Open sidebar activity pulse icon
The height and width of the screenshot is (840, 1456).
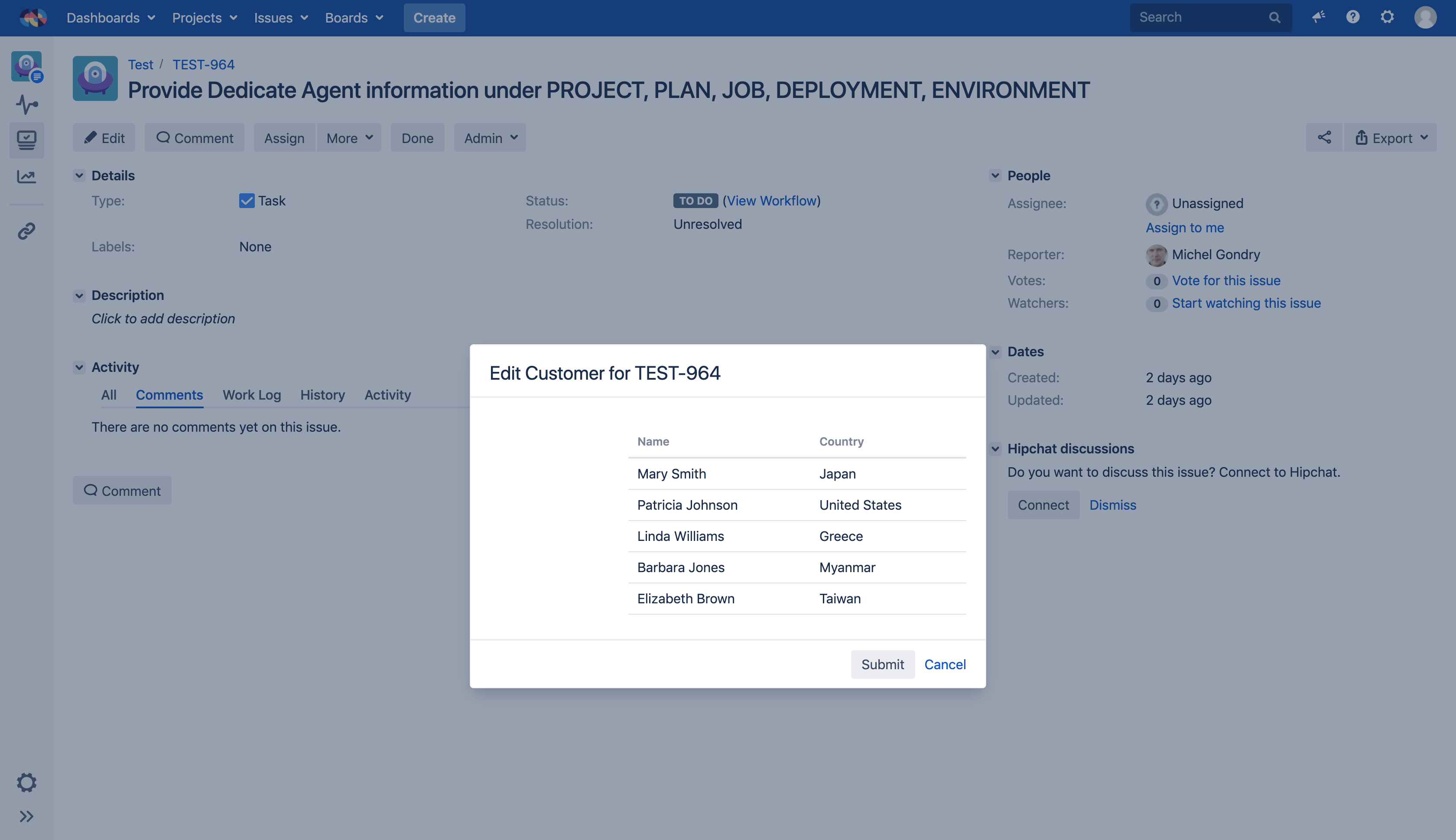[26, 104]
